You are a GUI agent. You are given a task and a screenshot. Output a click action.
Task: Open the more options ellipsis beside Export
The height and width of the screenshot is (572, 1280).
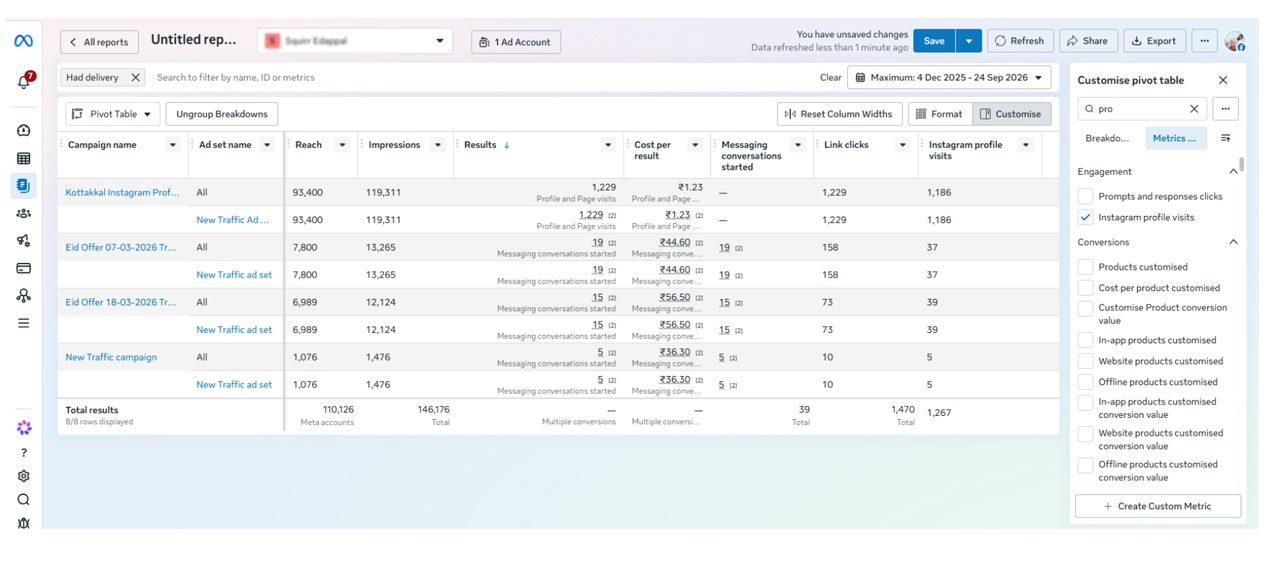[1204, 41]
